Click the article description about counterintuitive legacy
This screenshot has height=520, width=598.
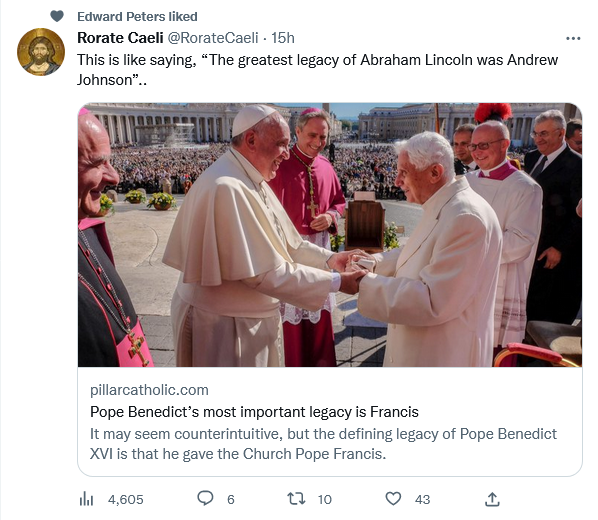pyautogui.click(x=323, y=444)
